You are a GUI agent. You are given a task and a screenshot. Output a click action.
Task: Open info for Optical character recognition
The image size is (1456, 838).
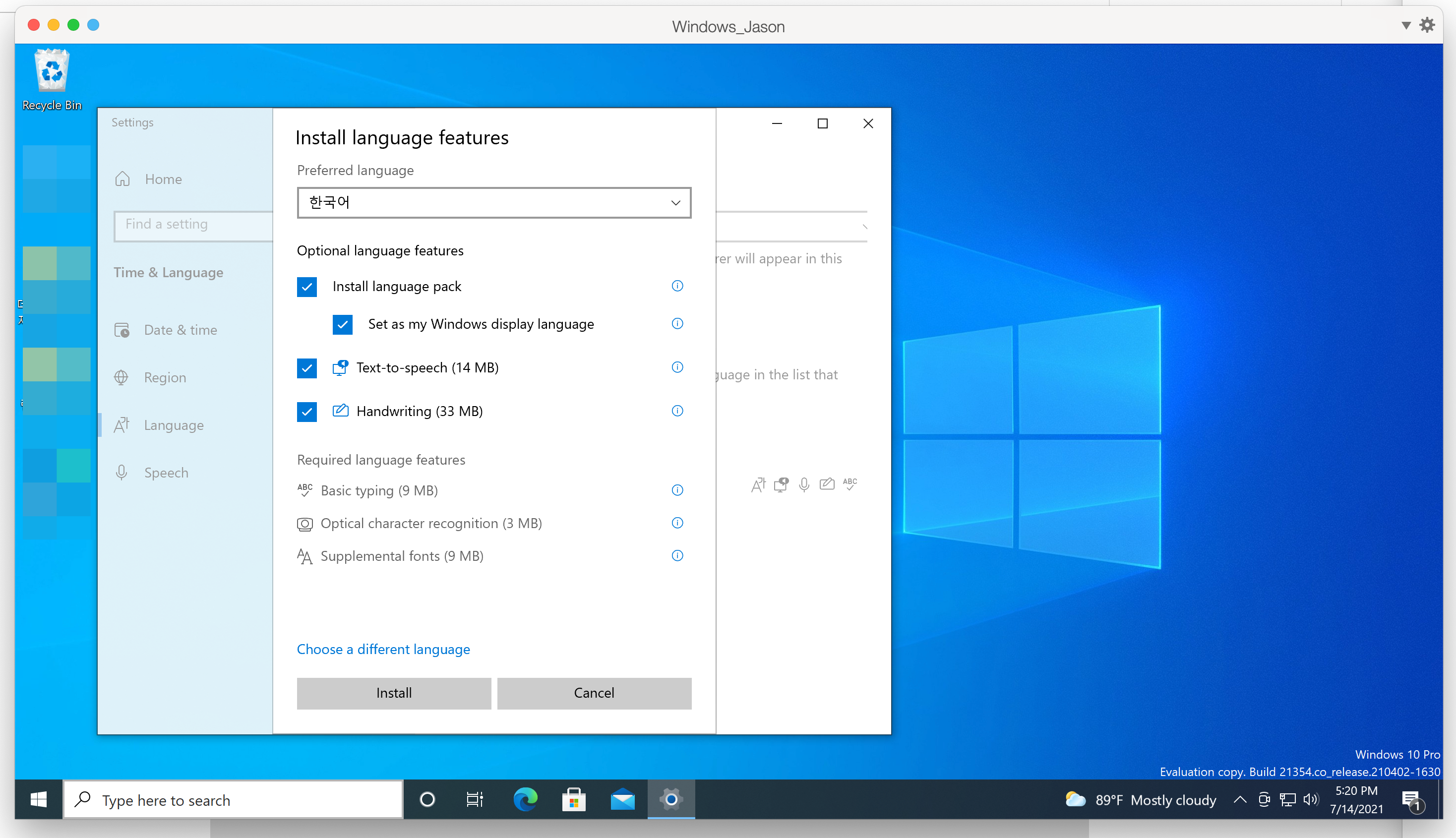(677, 523)
